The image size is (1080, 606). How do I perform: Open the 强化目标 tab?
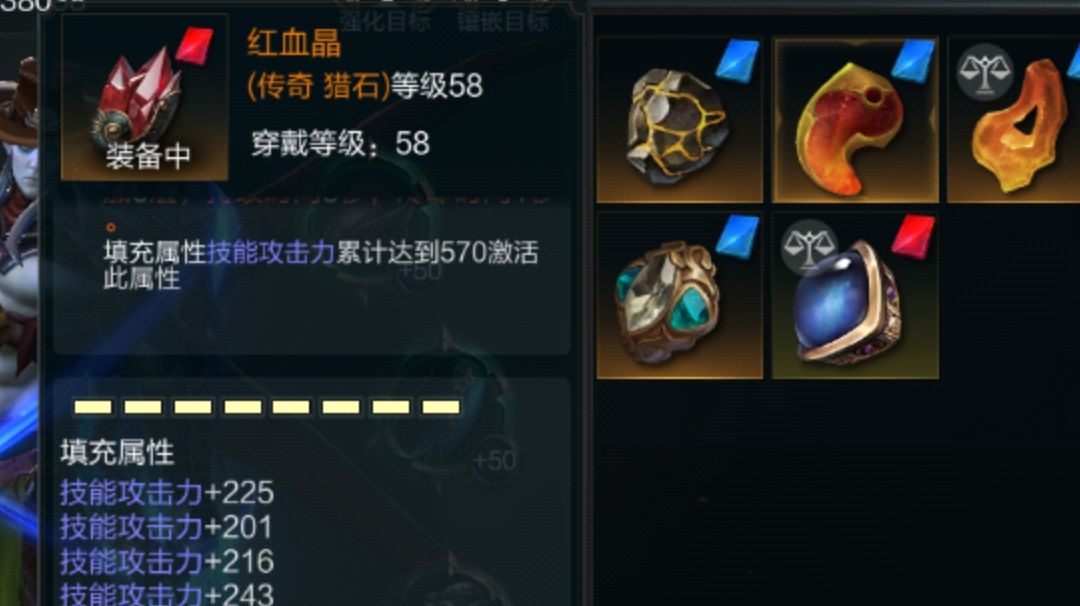click(x=385, y=22)
